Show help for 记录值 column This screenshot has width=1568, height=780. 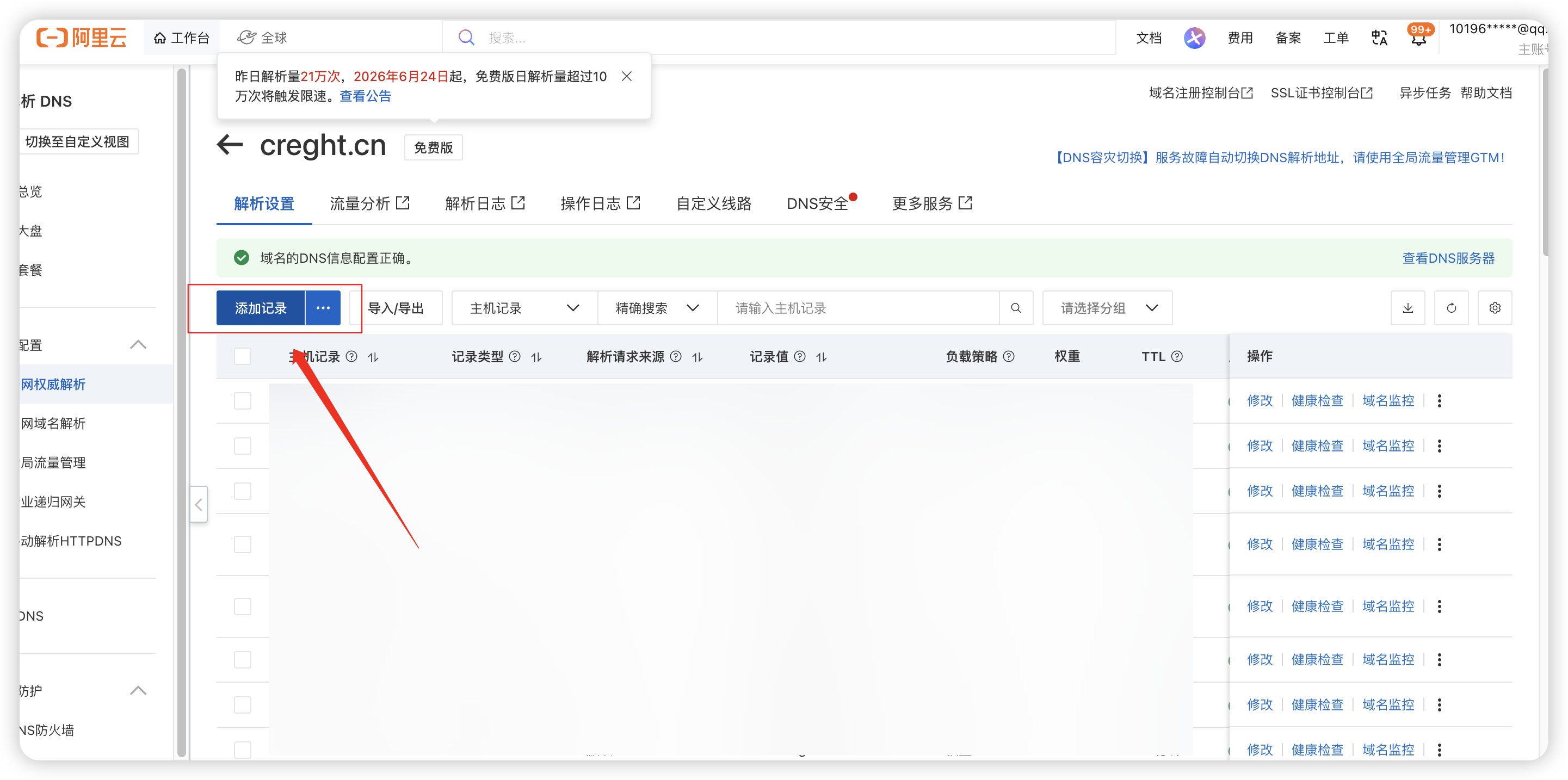(800, 356)
